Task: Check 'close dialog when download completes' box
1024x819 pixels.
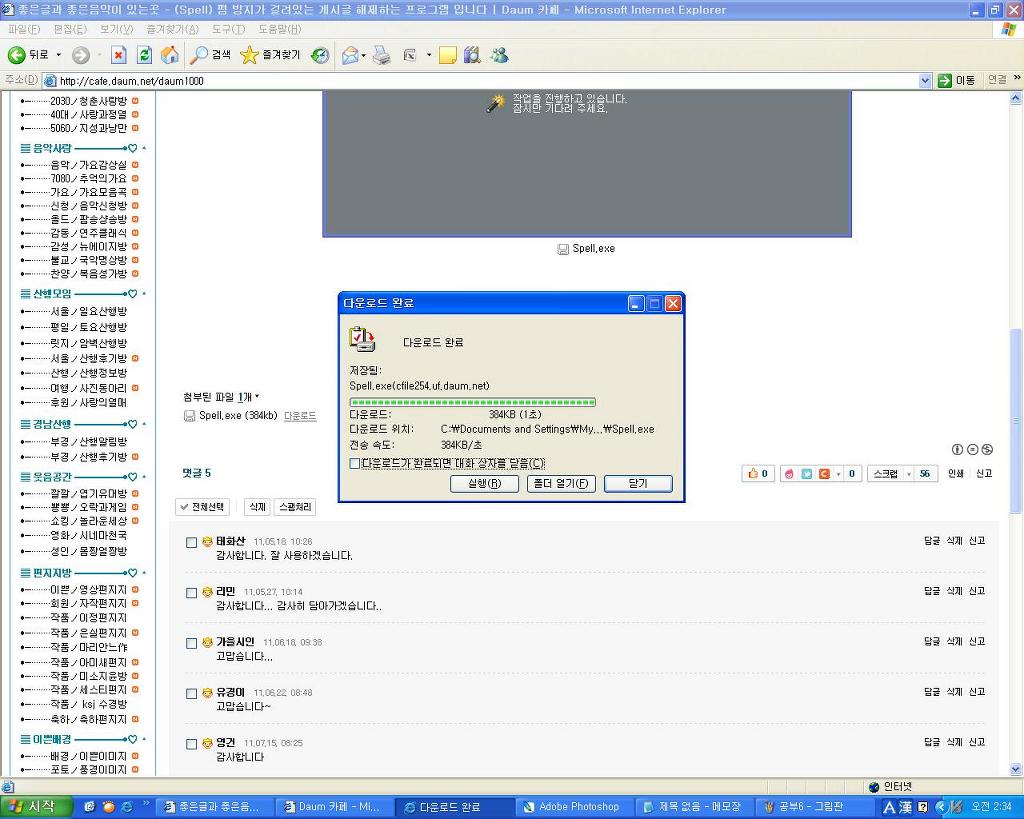Action: 355,463
